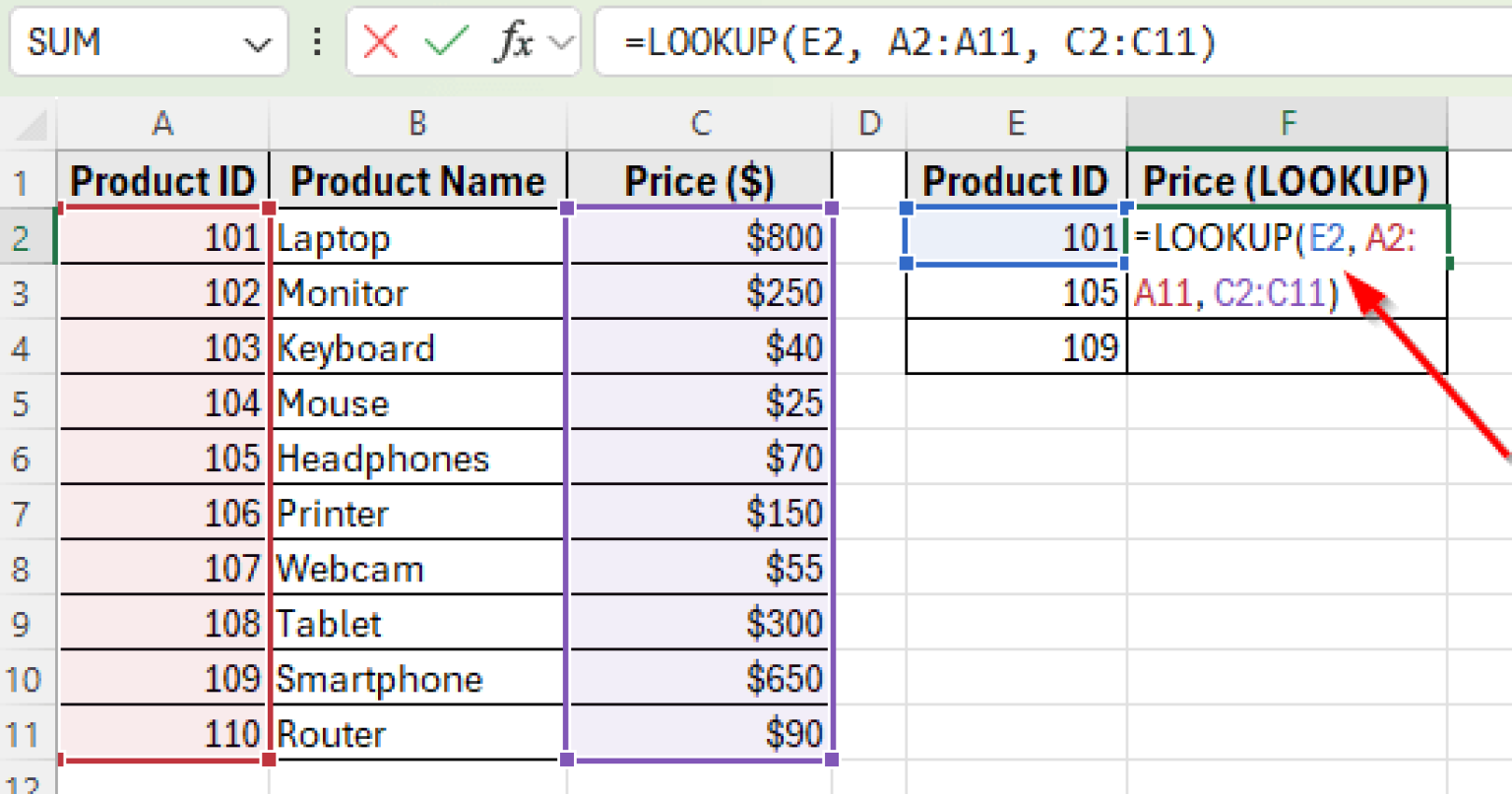
Task: Select the Price ($) column header cell
Action: (x=699, y=180)
